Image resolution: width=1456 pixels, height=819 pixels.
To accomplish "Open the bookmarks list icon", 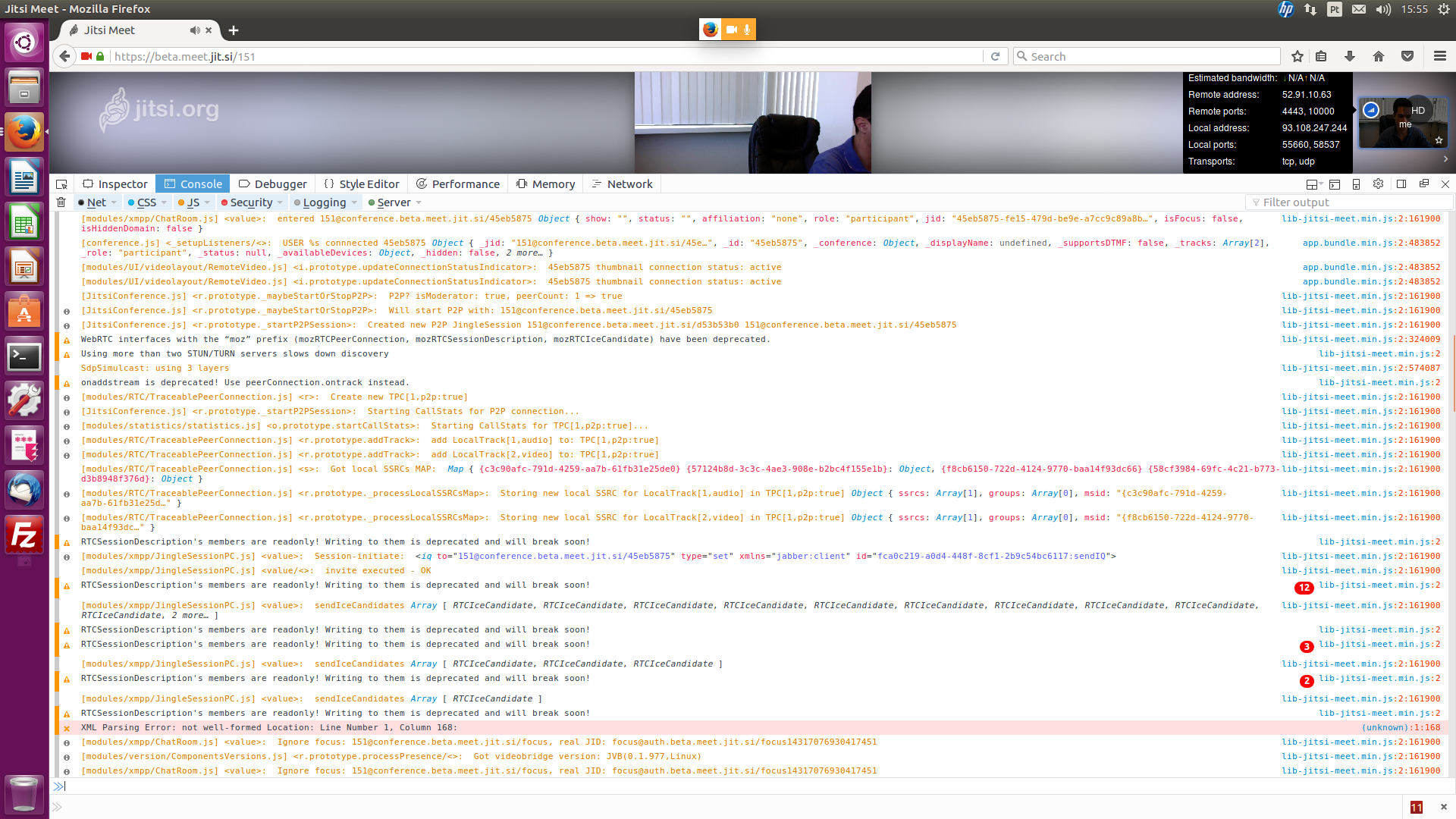I will point(1321,56).
